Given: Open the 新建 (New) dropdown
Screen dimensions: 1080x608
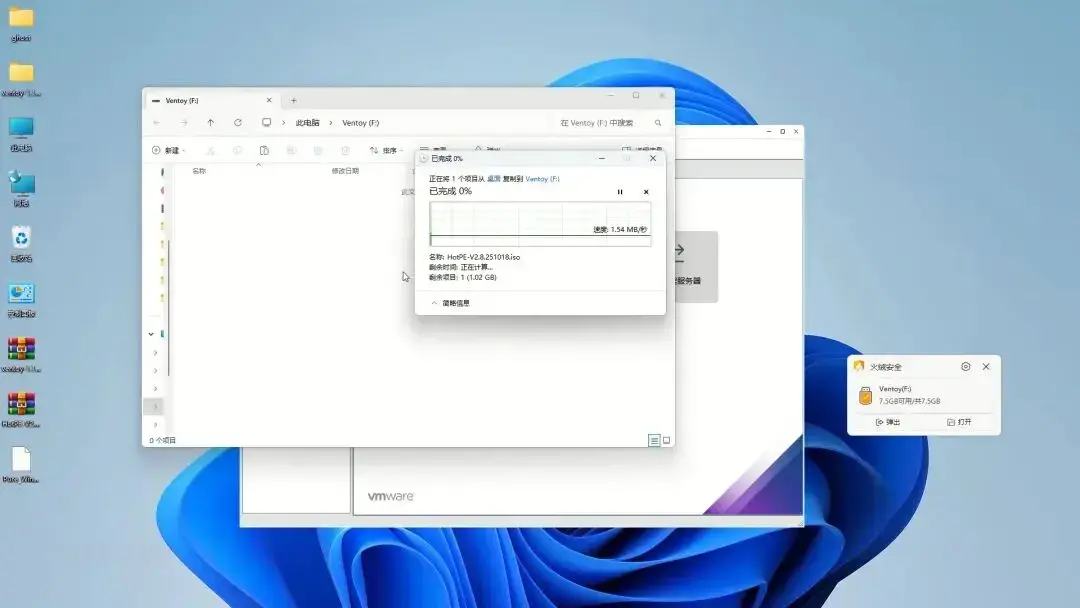Looking at the screenshot, I should (166, 151).
